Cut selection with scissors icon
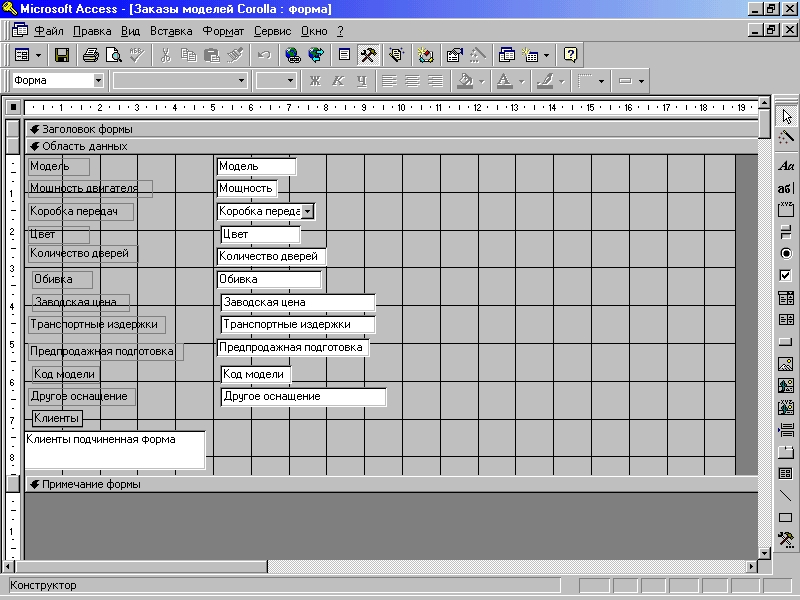Viewport: 800px width, 600px height. coord(165,55)
